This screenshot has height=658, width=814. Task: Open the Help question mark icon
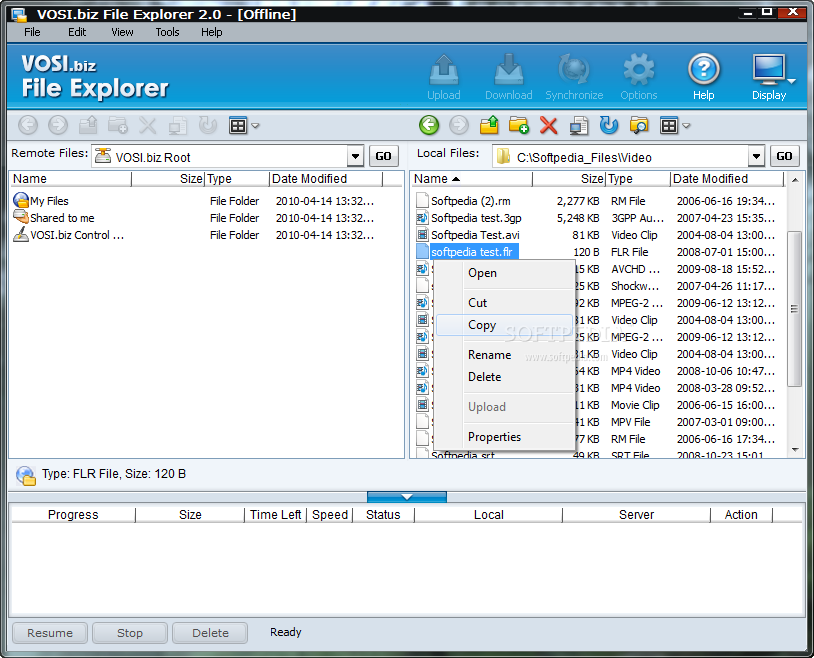tap(703, 70)
